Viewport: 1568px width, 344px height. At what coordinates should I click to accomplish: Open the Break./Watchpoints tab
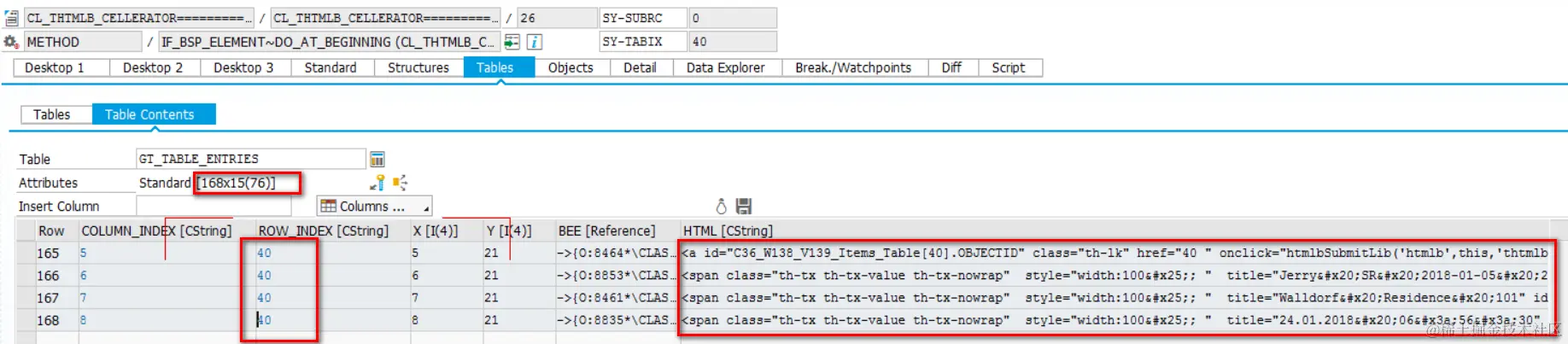[x=853, y=67]
